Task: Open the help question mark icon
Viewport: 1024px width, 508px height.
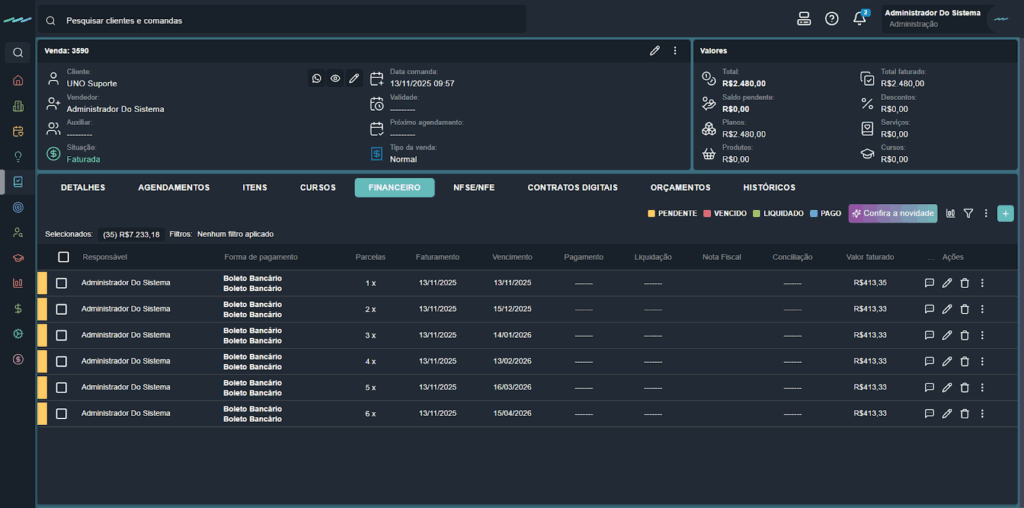Action: pos(831,19)
